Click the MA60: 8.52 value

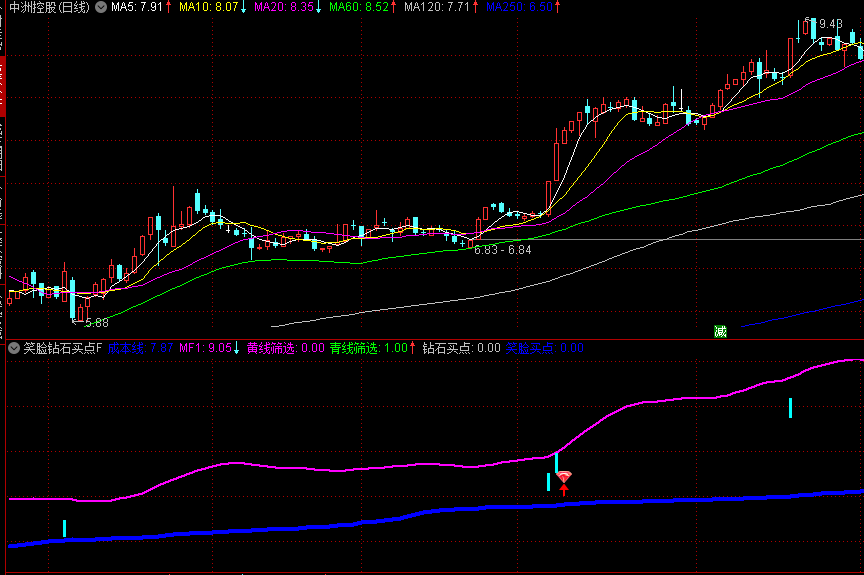(x=359, y=7)
